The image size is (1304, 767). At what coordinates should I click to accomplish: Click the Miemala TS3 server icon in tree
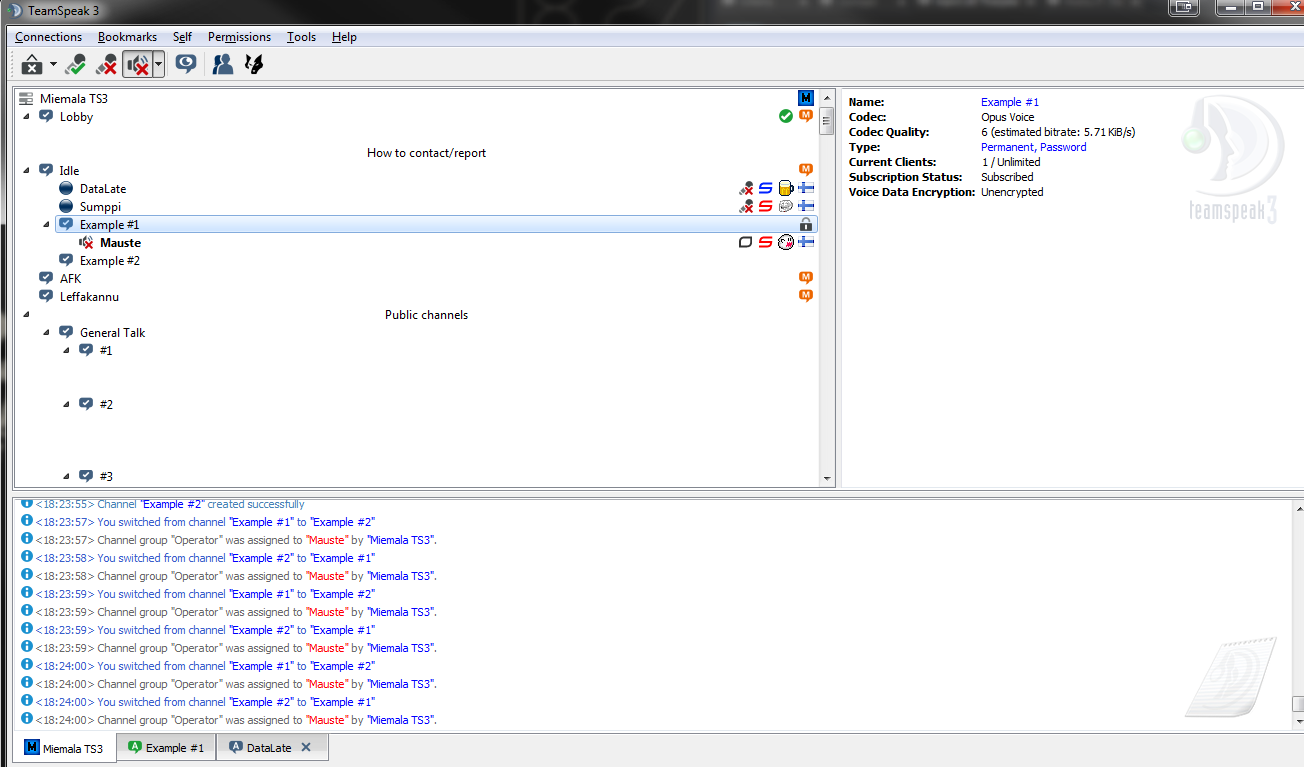[26, 99]
